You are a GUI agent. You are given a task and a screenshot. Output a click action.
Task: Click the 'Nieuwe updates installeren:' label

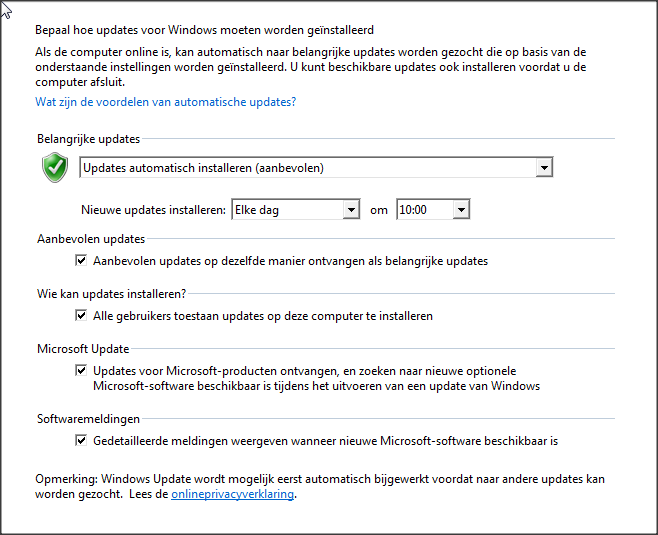[x=154, y=210]
